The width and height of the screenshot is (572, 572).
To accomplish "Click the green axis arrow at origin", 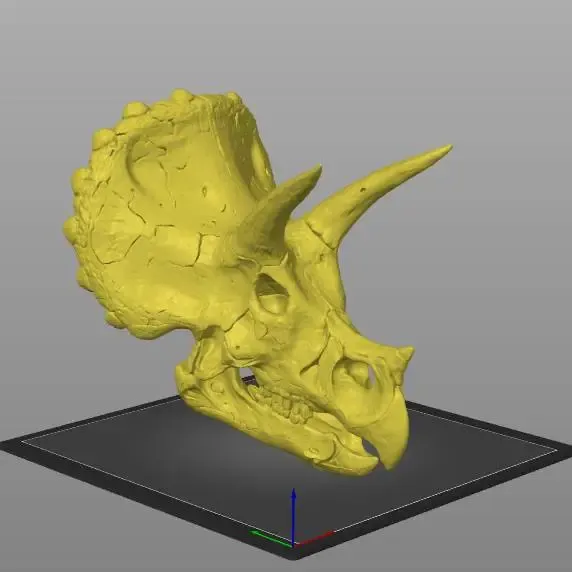I will [x=270, y=538].
